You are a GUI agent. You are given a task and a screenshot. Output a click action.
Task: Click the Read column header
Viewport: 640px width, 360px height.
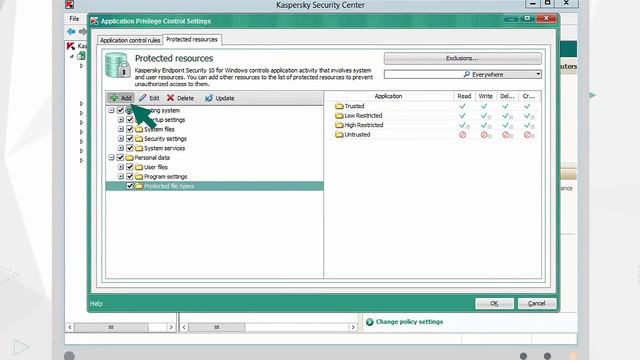[x=464, y=96]
